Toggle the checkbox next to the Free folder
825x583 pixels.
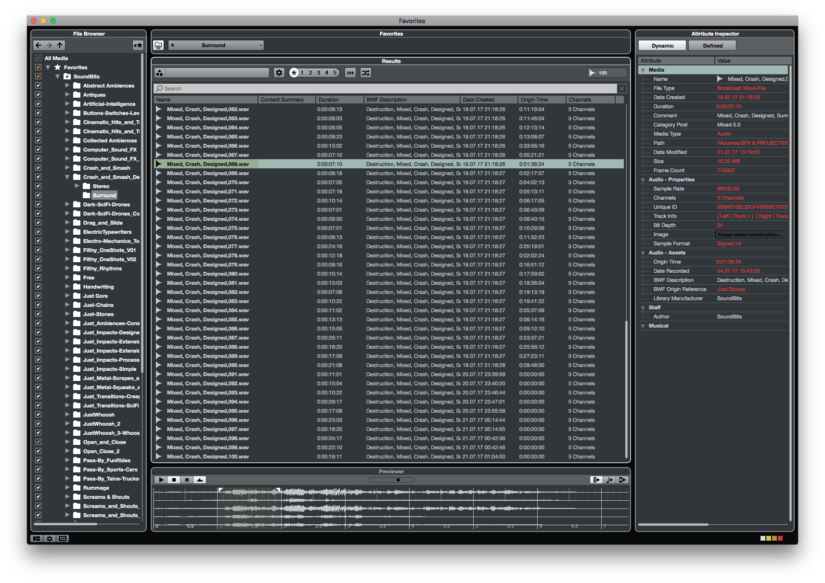36,278
